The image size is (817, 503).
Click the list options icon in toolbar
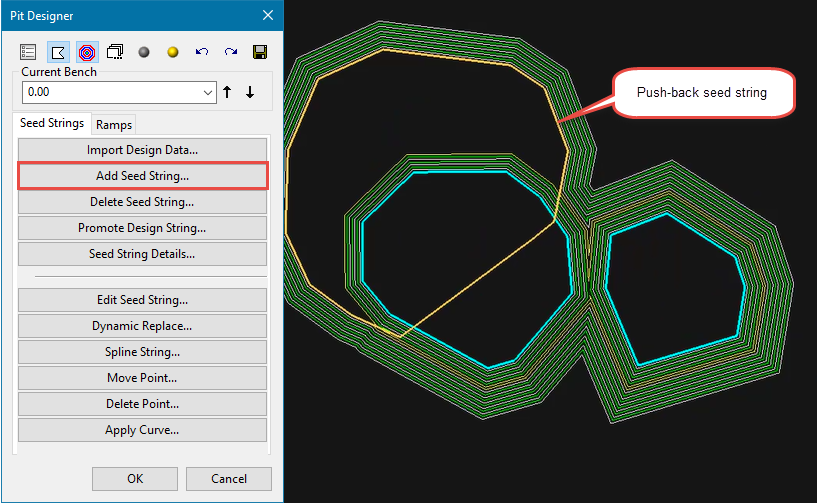28,51
